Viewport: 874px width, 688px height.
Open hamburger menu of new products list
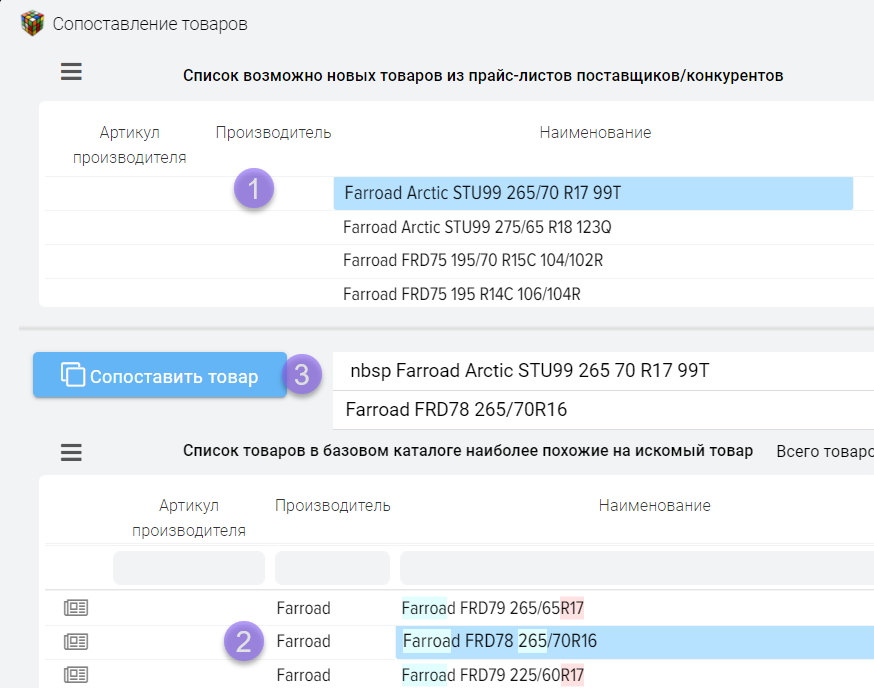pos(71,72)
